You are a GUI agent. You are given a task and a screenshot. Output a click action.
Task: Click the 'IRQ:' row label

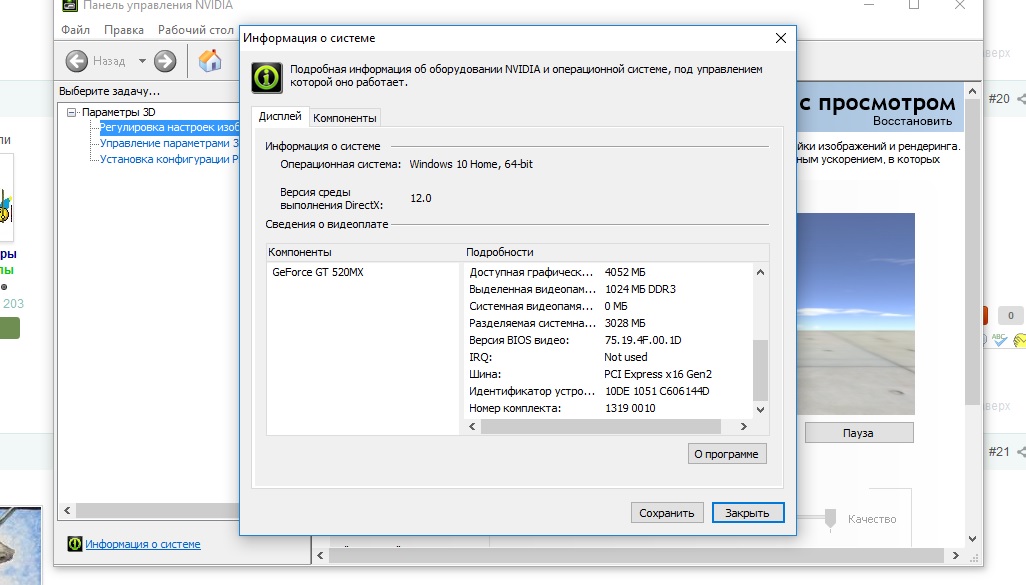point(480,357)
